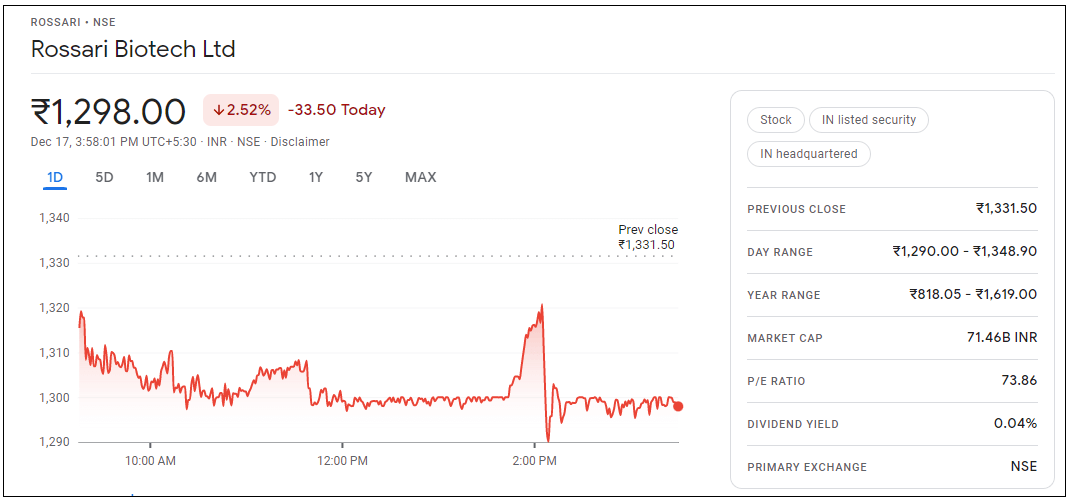Click the DIVIDEND YIELD row label
1070x501 pixels.
(x=793, y=425)
